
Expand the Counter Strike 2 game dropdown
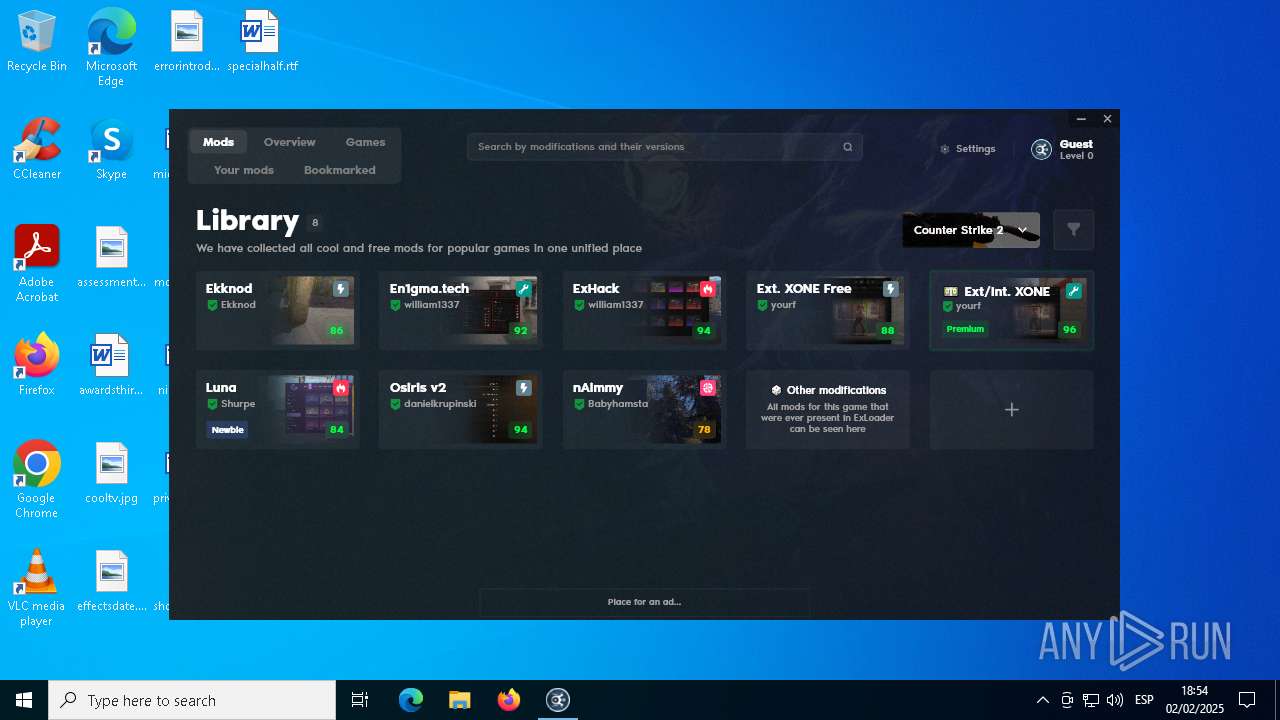[x=971, y=230]
